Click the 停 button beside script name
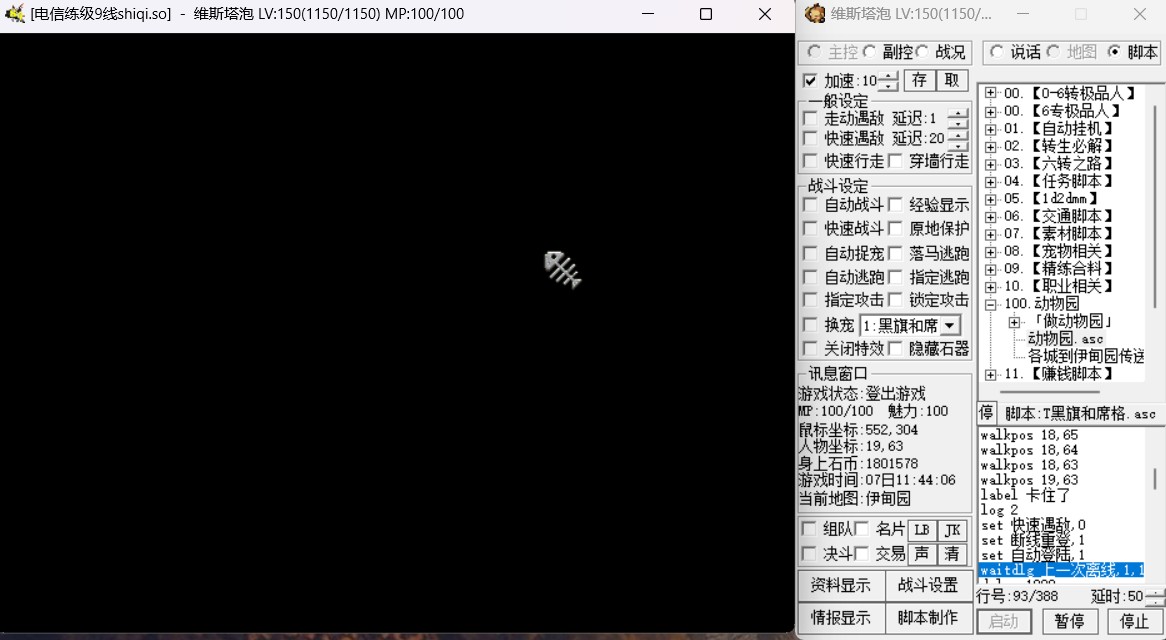Screen dimensions: 1166x640 click(x=986, y=413)
